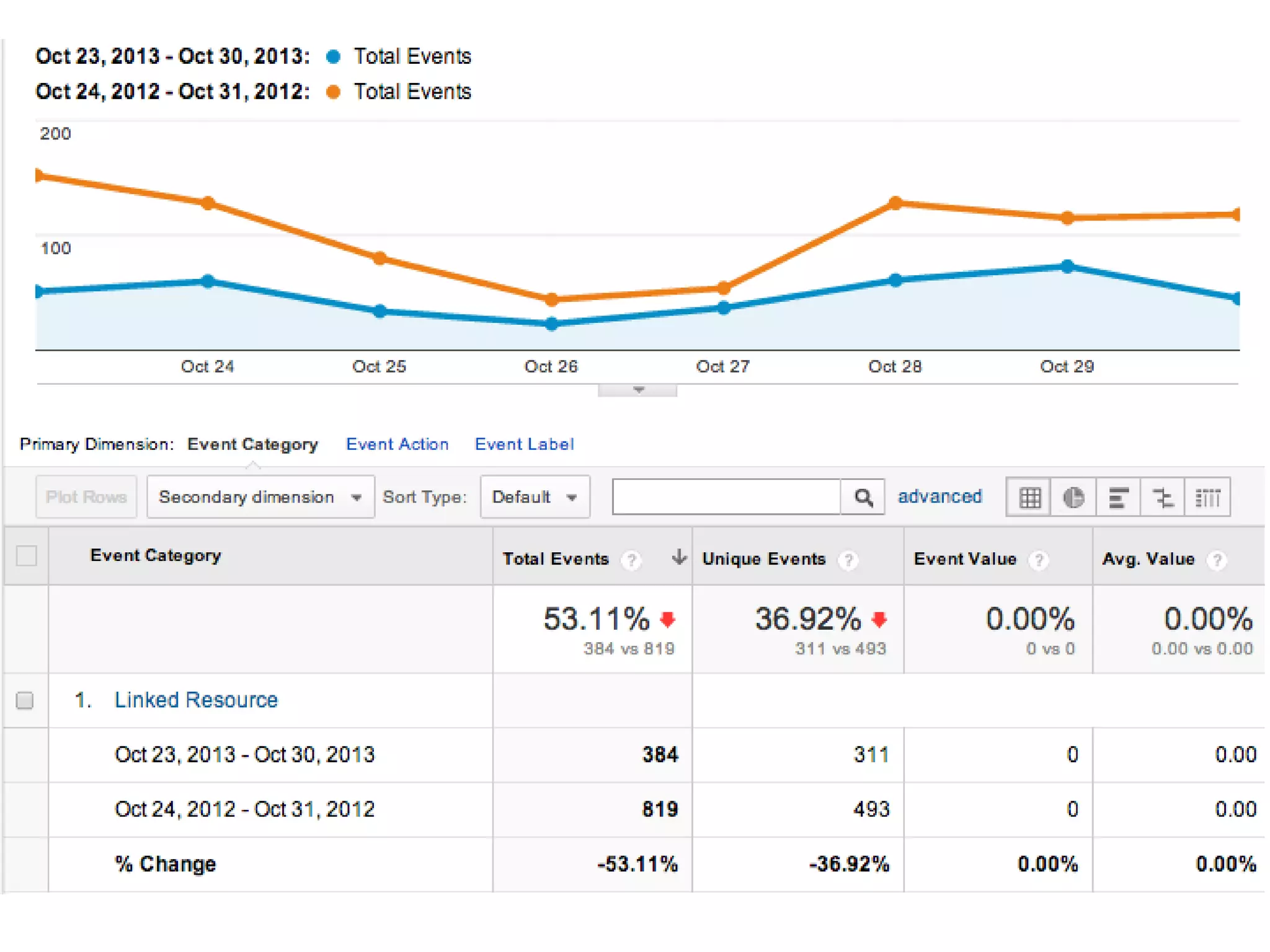Viewport: 1270px width, 952px height.
Task: Open the Sort Type Default dropdown
Action: click(535, 497)
